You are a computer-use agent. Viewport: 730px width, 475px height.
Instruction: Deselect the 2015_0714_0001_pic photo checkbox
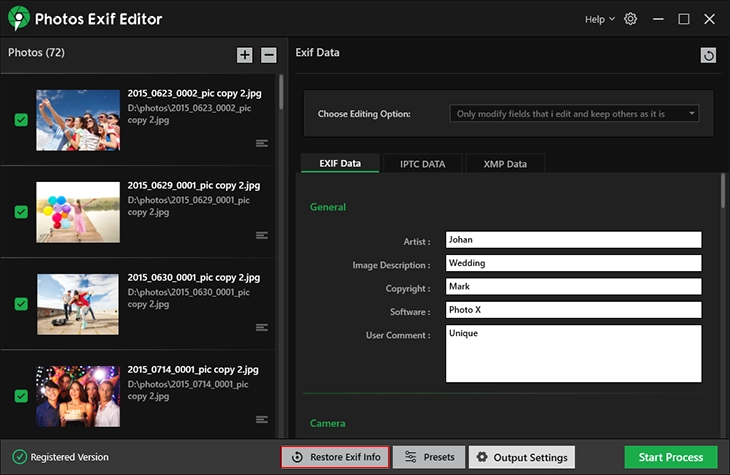tap(21, 396)
